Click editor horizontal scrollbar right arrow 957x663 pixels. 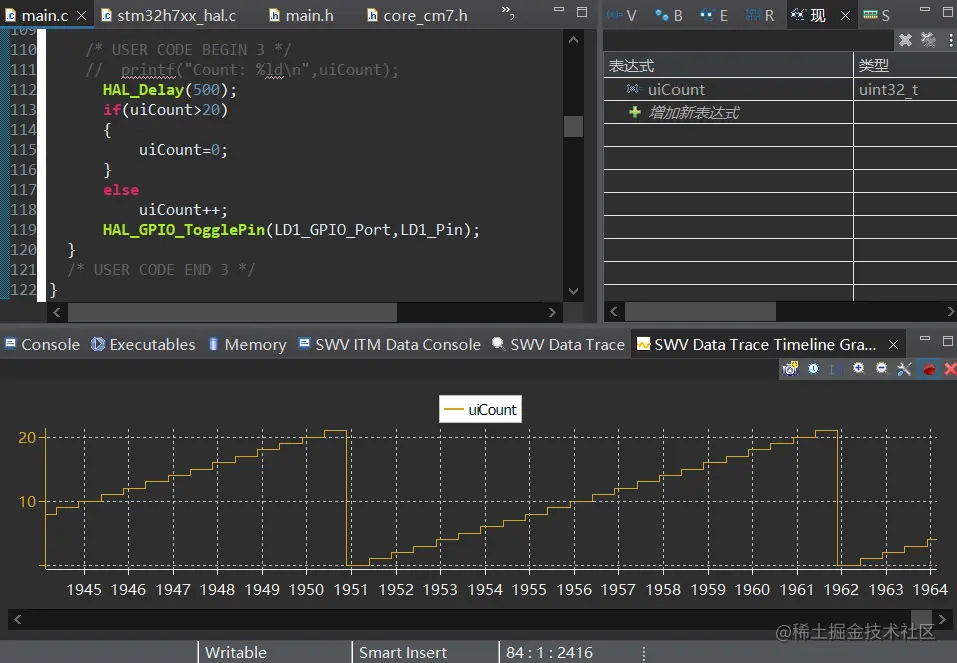click(x=552, y=312)
